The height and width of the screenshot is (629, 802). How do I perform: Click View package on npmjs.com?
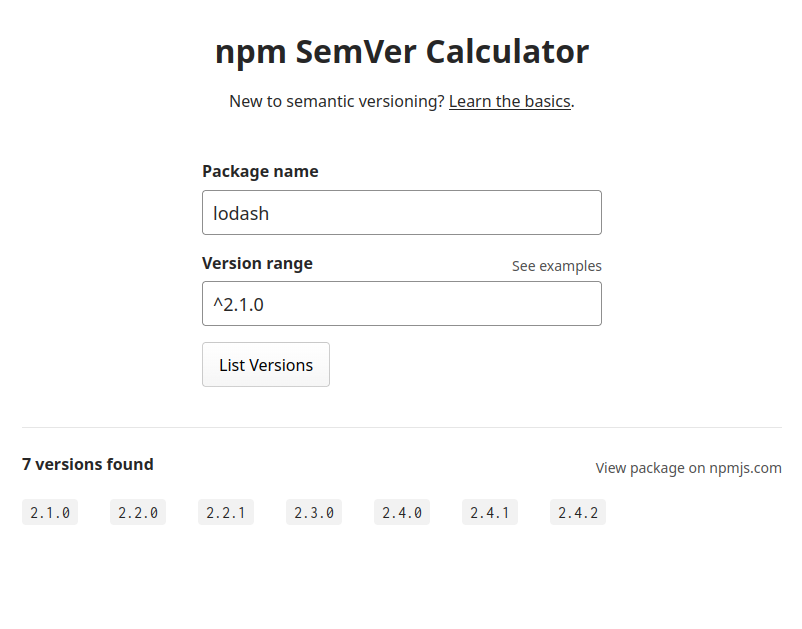pyautogui.click(x=688, y=467)
